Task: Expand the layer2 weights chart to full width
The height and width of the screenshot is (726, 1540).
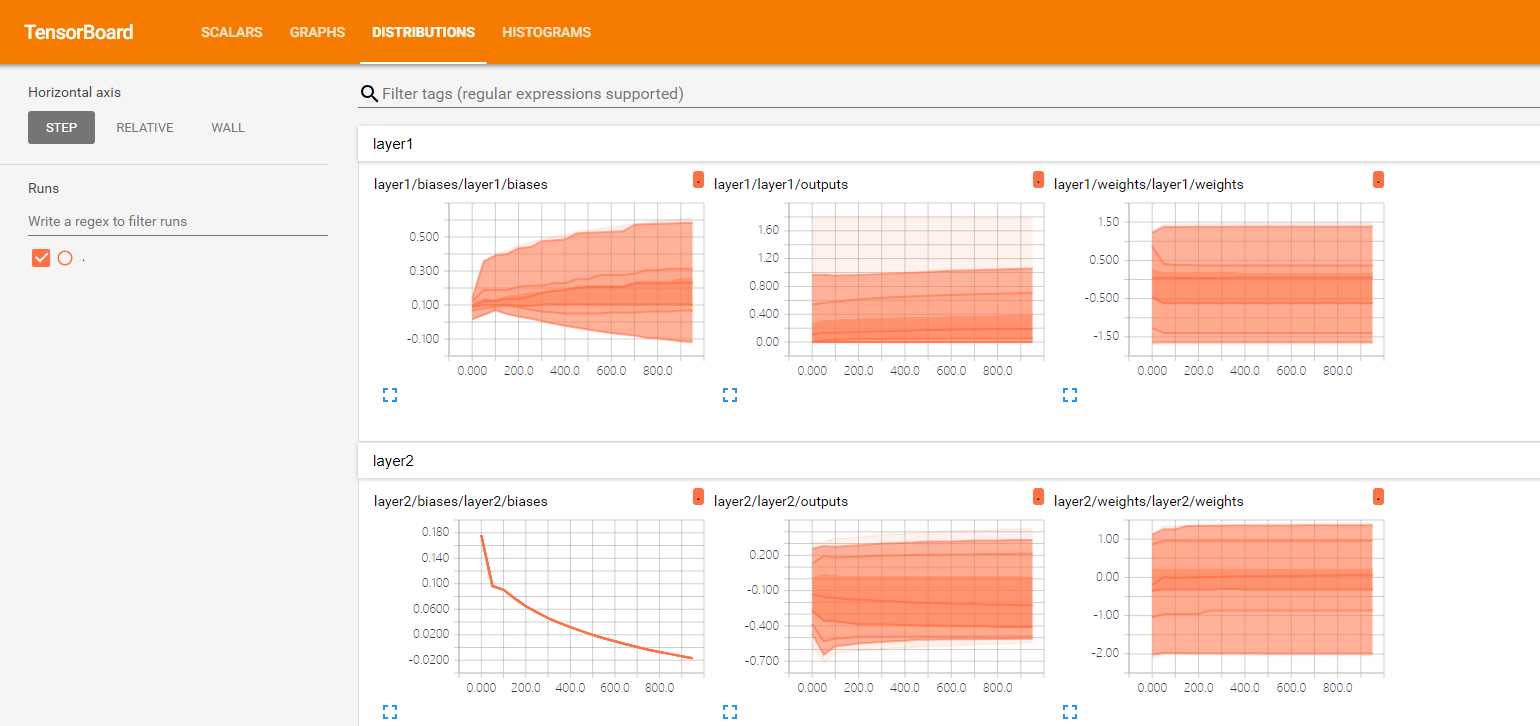Action: [1070, 712]
